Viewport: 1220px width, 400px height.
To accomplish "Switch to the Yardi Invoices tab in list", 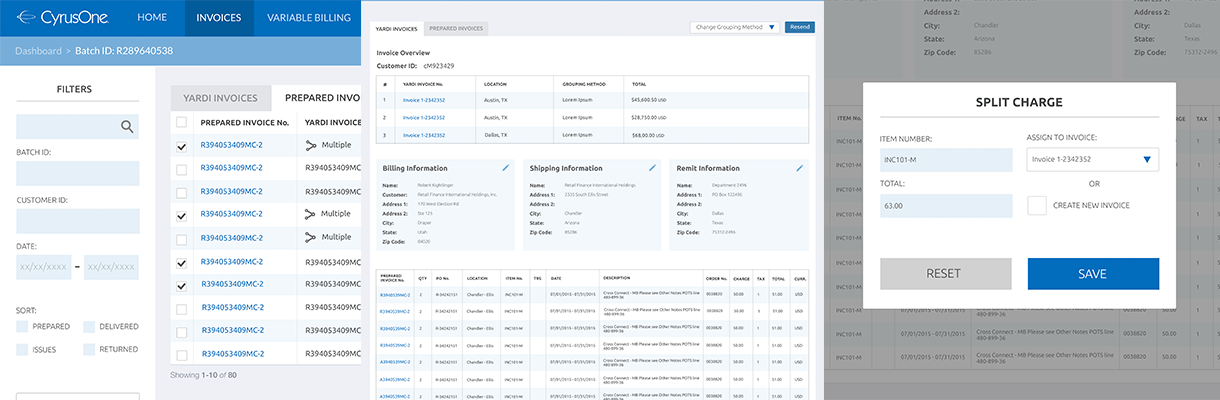I will [220, 98].
